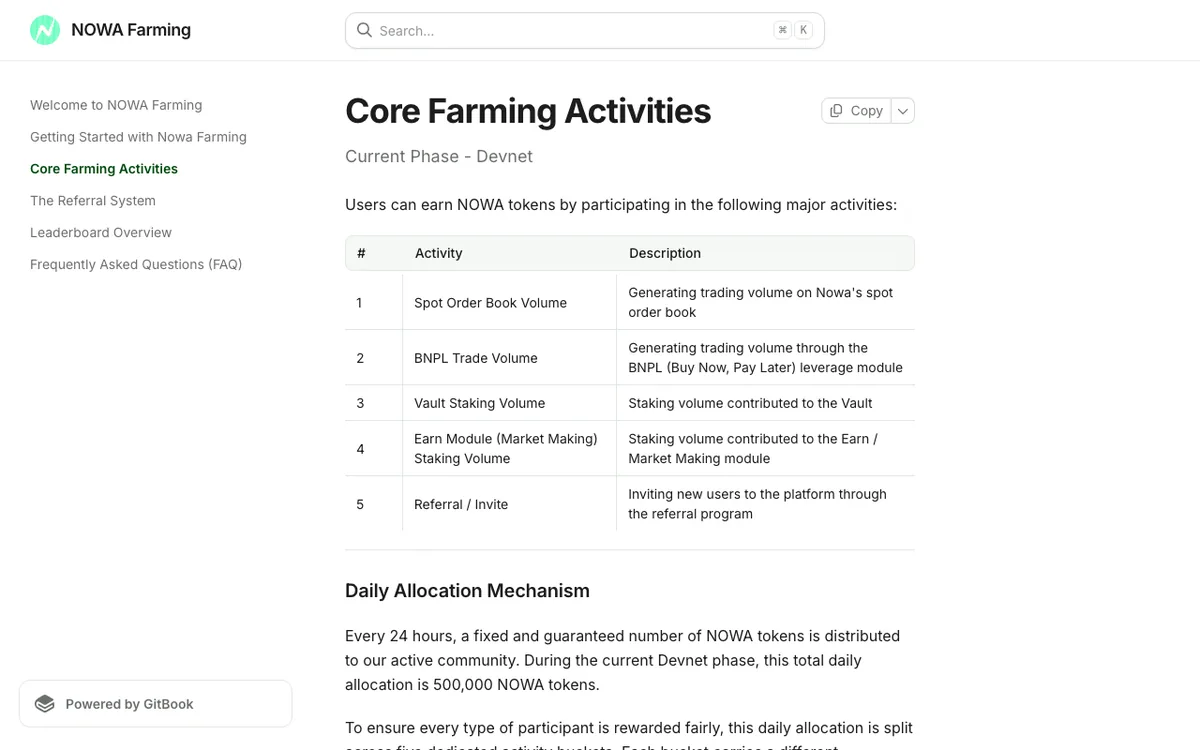This screenshot has width=1200, height=750.
Task: Click the Description column header
Action: tap(665, 253)
